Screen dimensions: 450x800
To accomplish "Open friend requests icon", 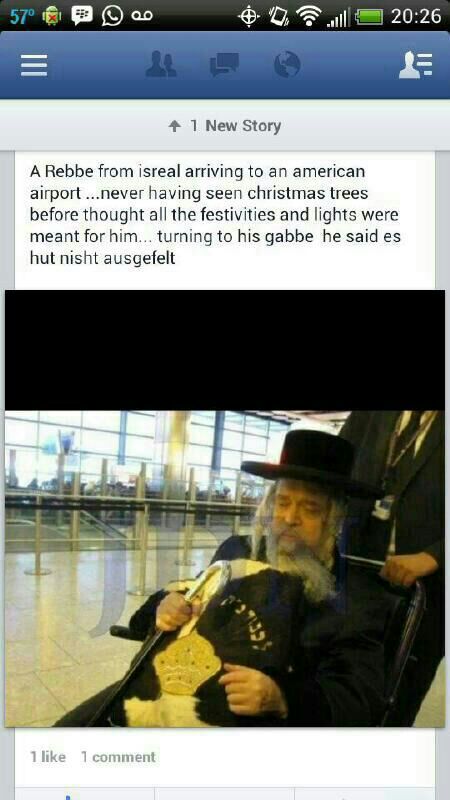I will coord(161,65).
